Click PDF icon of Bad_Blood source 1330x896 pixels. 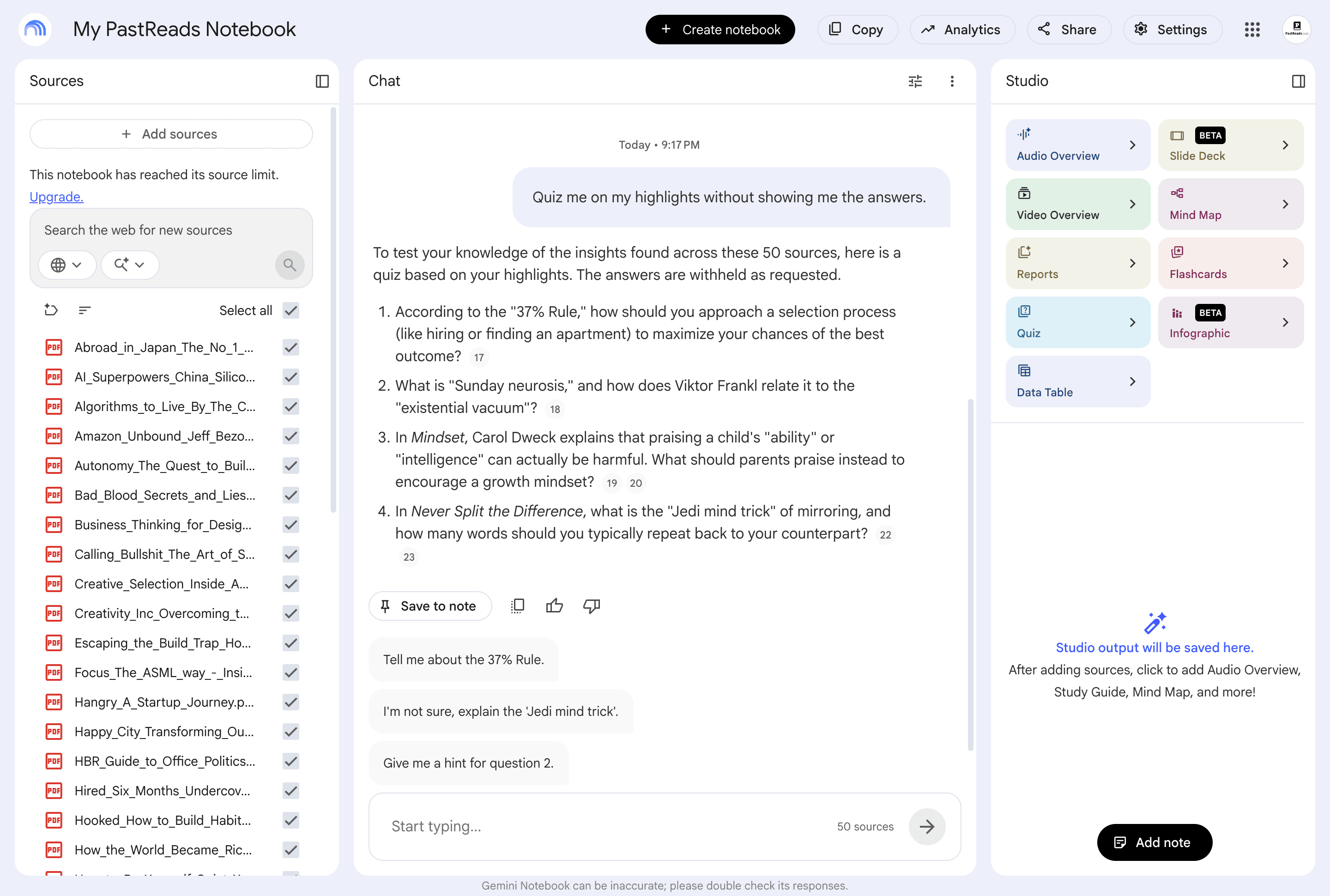point(54,495)
